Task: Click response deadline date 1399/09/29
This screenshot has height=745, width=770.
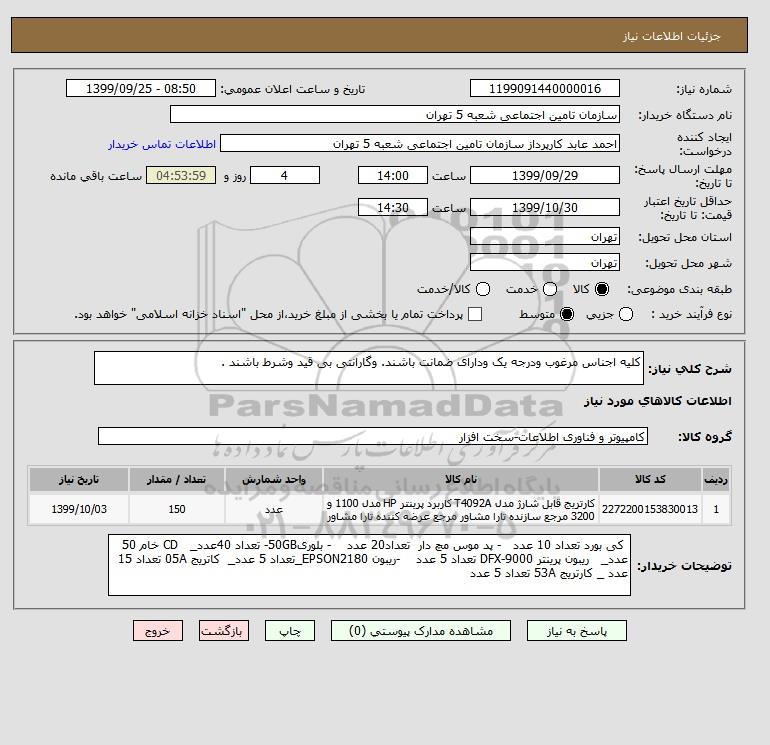Action: 545,175
